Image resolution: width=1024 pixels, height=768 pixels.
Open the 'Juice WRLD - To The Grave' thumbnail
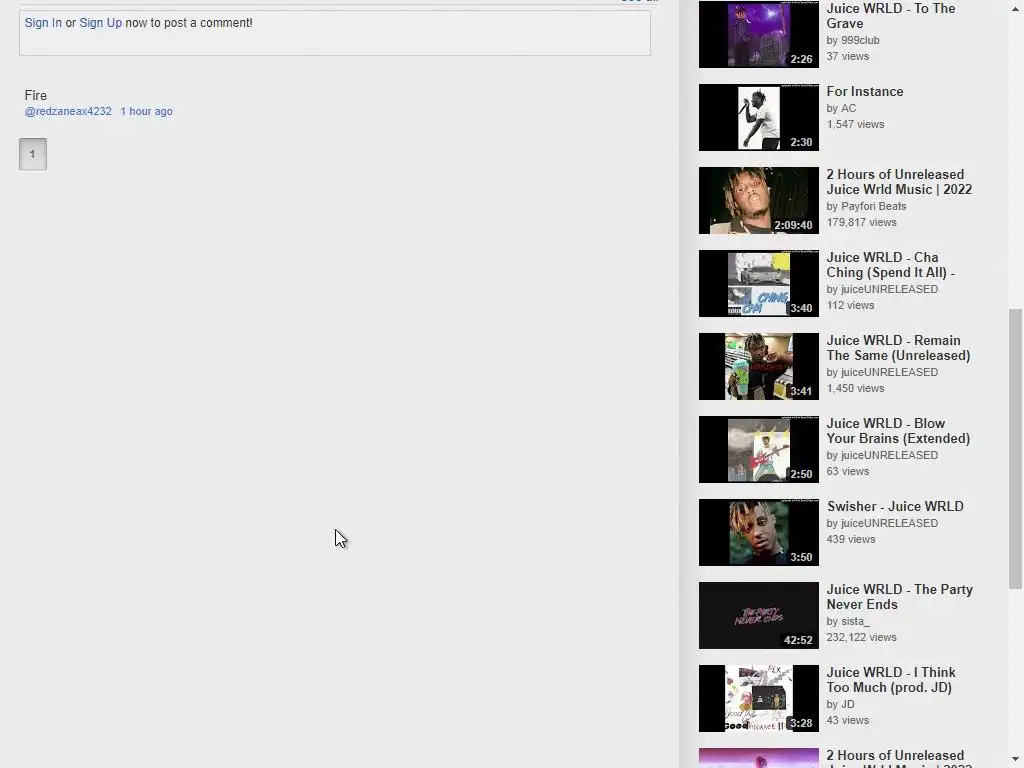[758, 34]
